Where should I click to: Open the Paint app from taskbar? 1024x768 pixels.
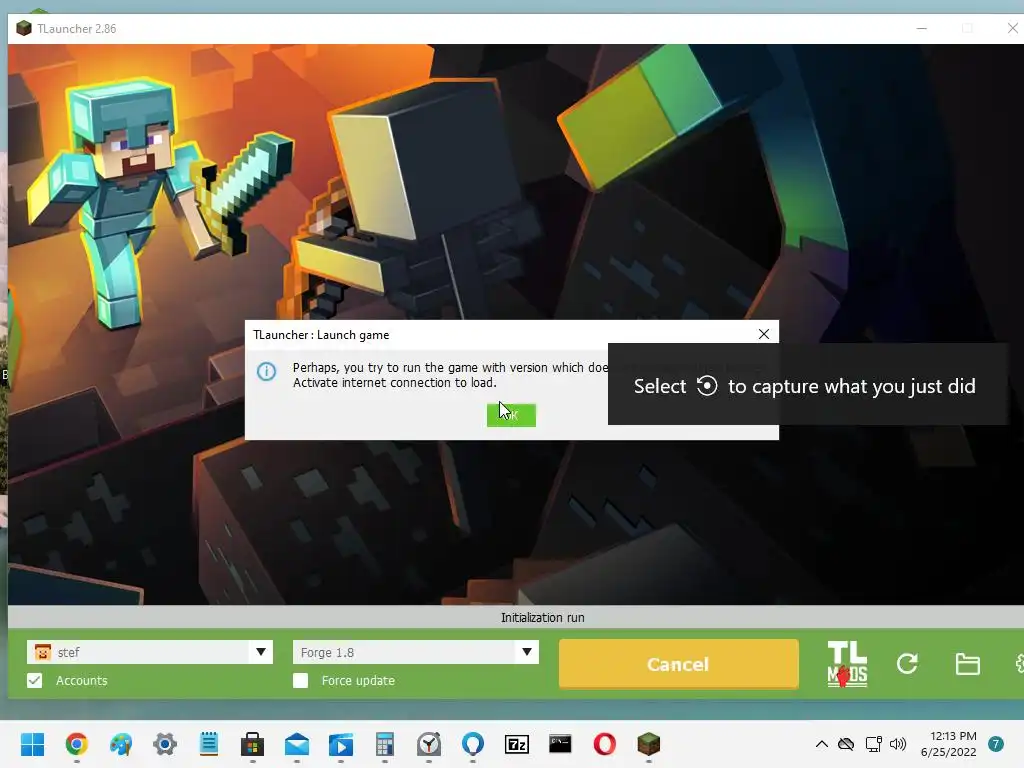[121, 744]
